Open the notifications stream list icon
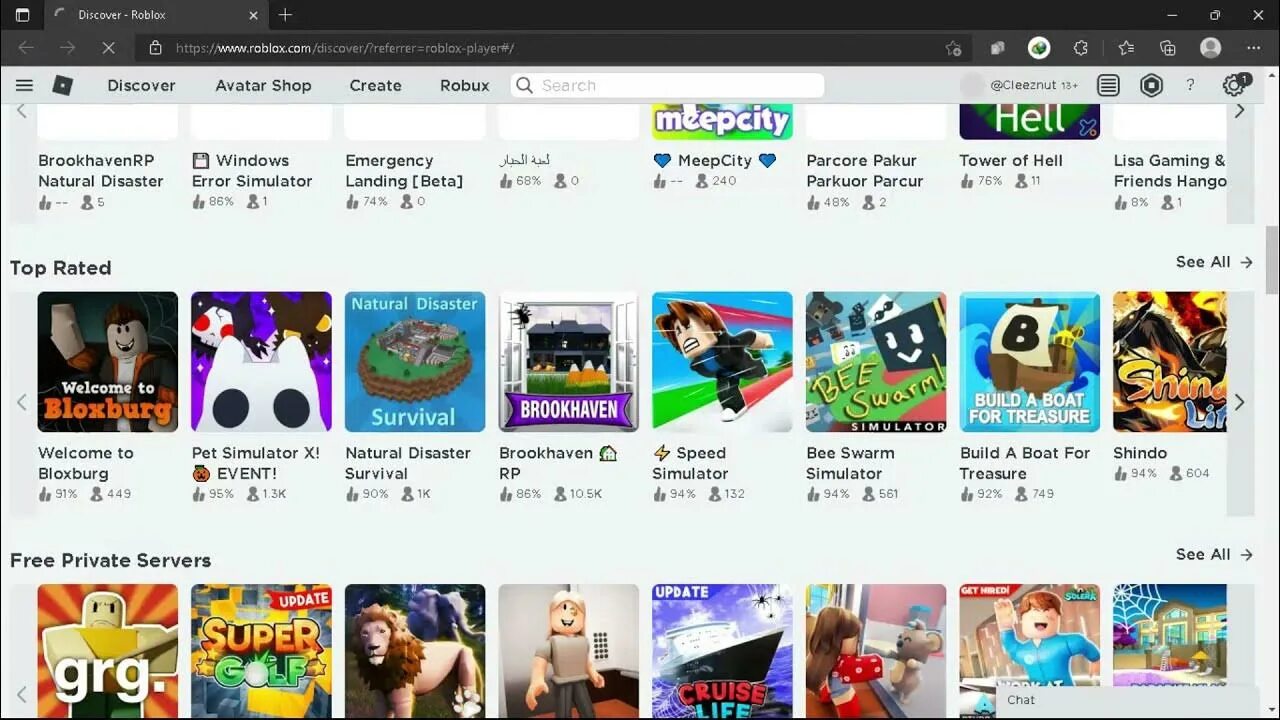This screenshot has height=720, width=1280. coord(1108,85)
